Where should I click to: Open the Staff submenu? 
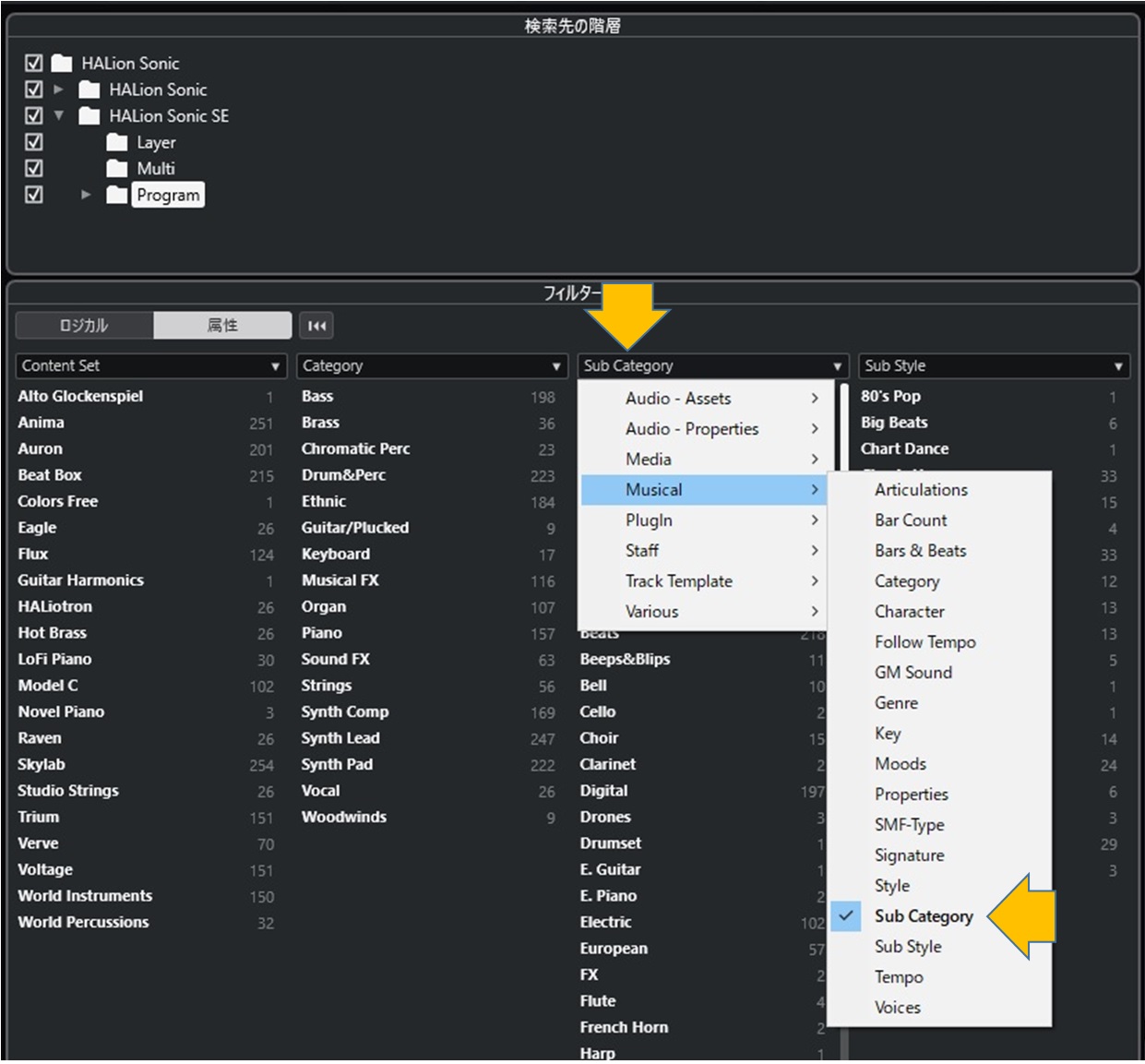tap(703, 551)
